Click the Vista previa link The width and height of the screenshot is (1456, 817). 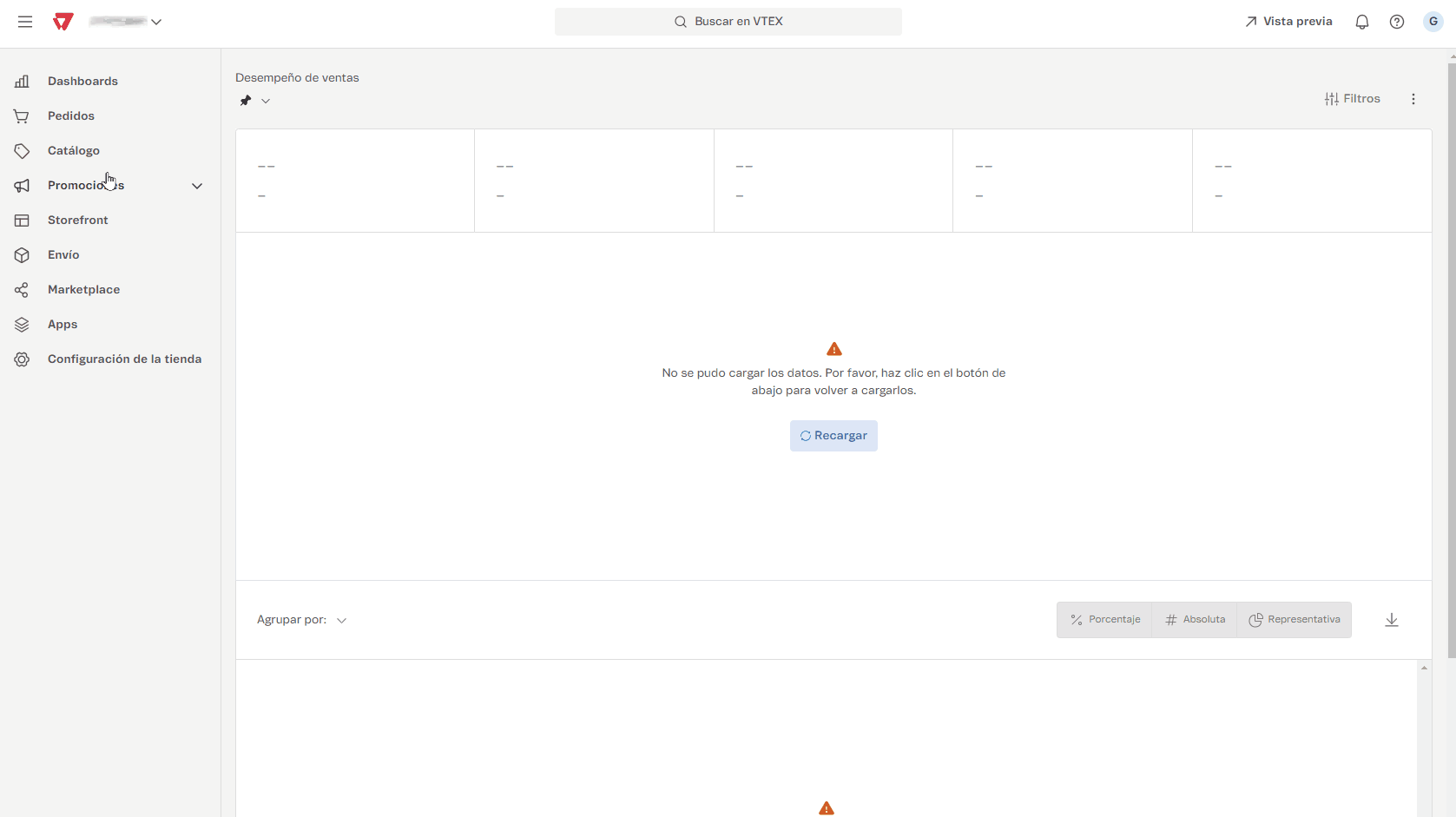pos(1288,22)
